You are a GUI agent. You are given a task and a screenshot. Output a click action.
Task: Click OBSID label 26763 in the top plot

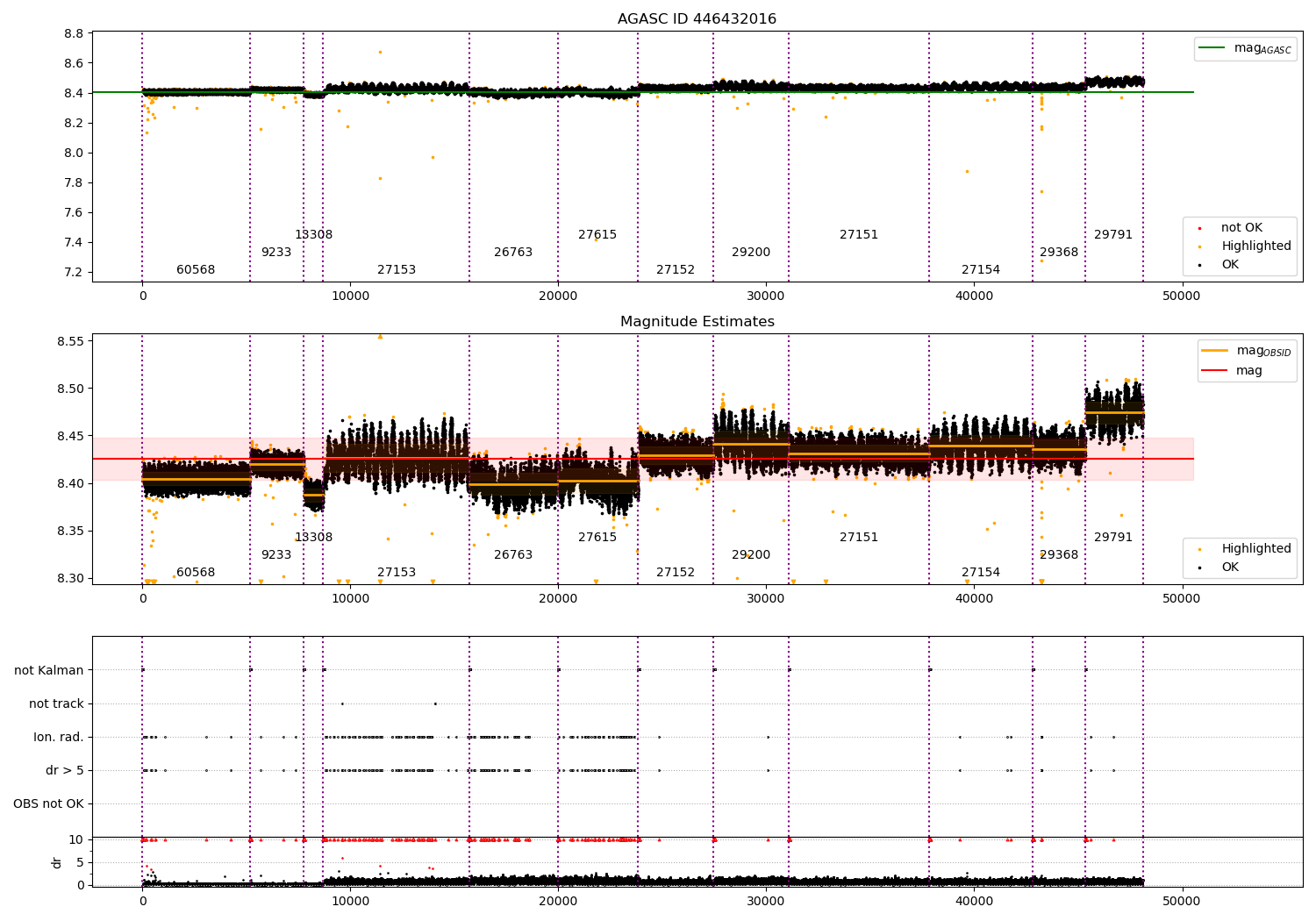coord(513,253)
